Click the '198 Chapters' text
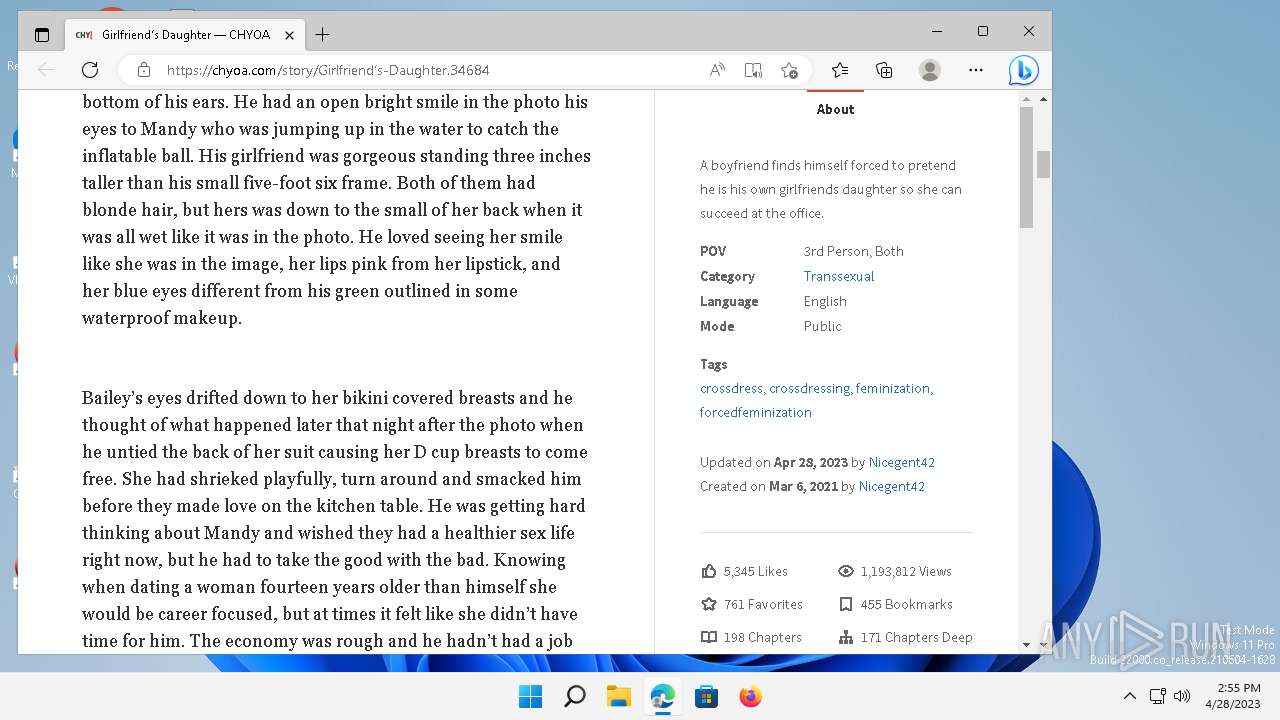 (x=763, y=637)
